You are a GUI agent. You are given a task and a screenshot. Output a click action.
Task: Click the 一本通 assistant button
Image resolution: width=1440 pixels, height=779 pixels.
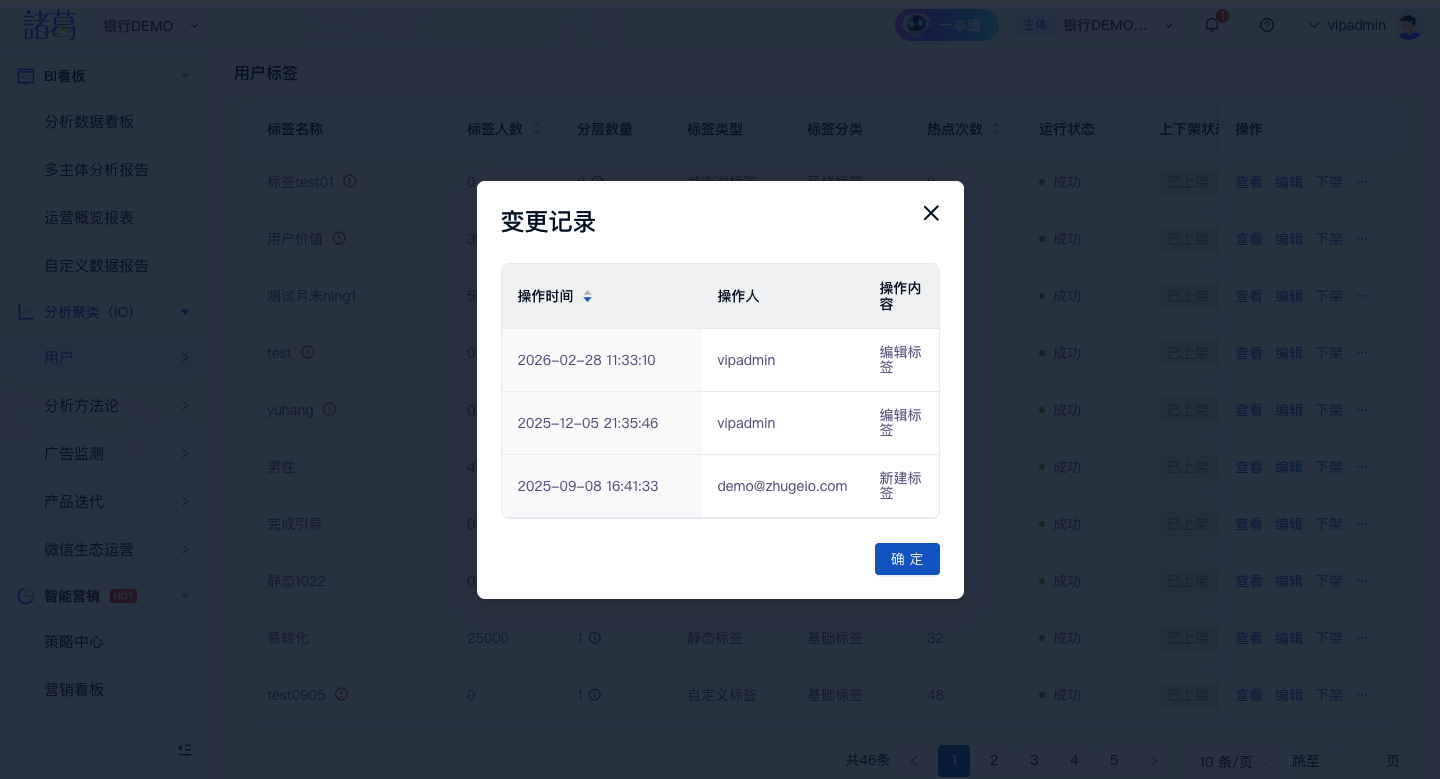click(946, 25)
